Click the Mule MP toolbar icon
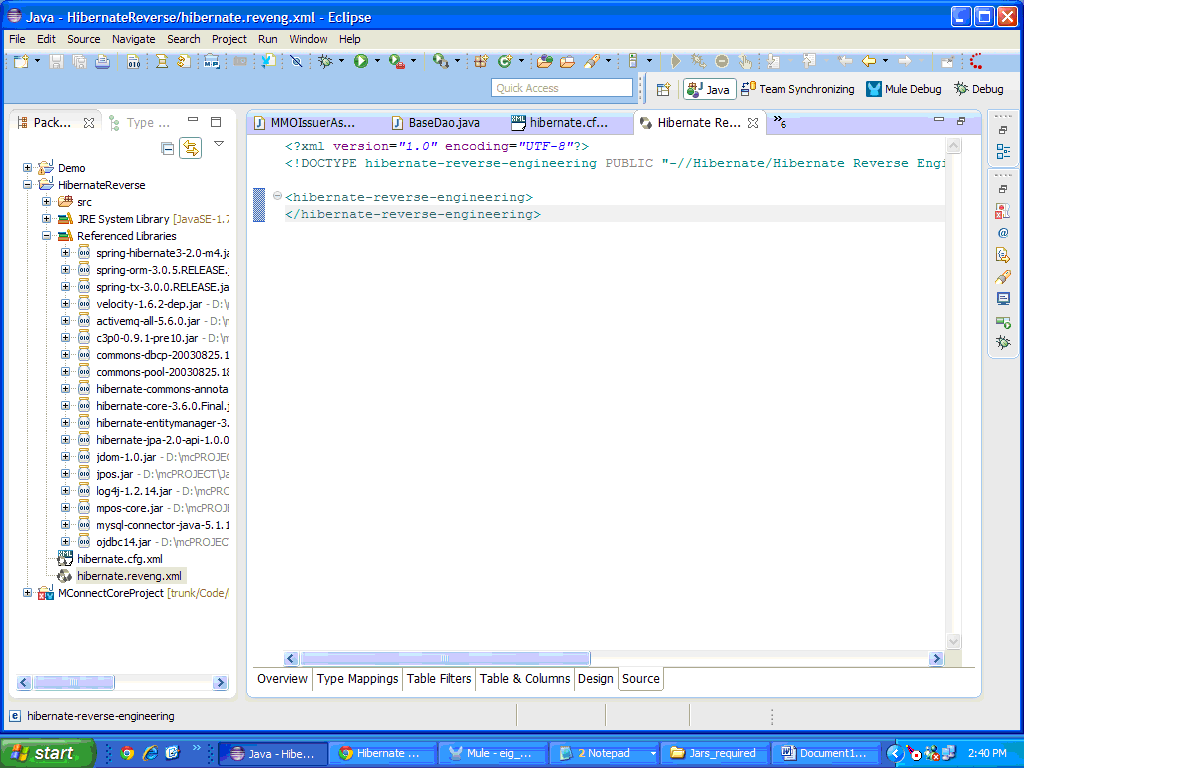1199x768 pixels. (x=211, y=61)
